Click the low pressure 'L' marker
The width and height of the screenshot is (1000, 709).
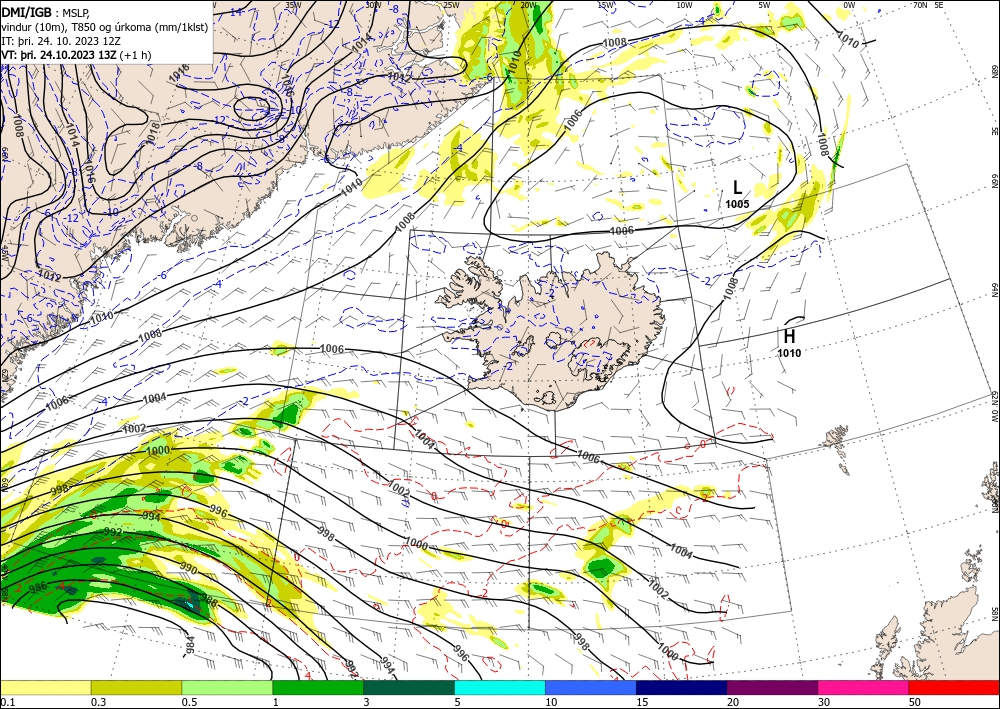pyautogui.click(x=737, y=187)
